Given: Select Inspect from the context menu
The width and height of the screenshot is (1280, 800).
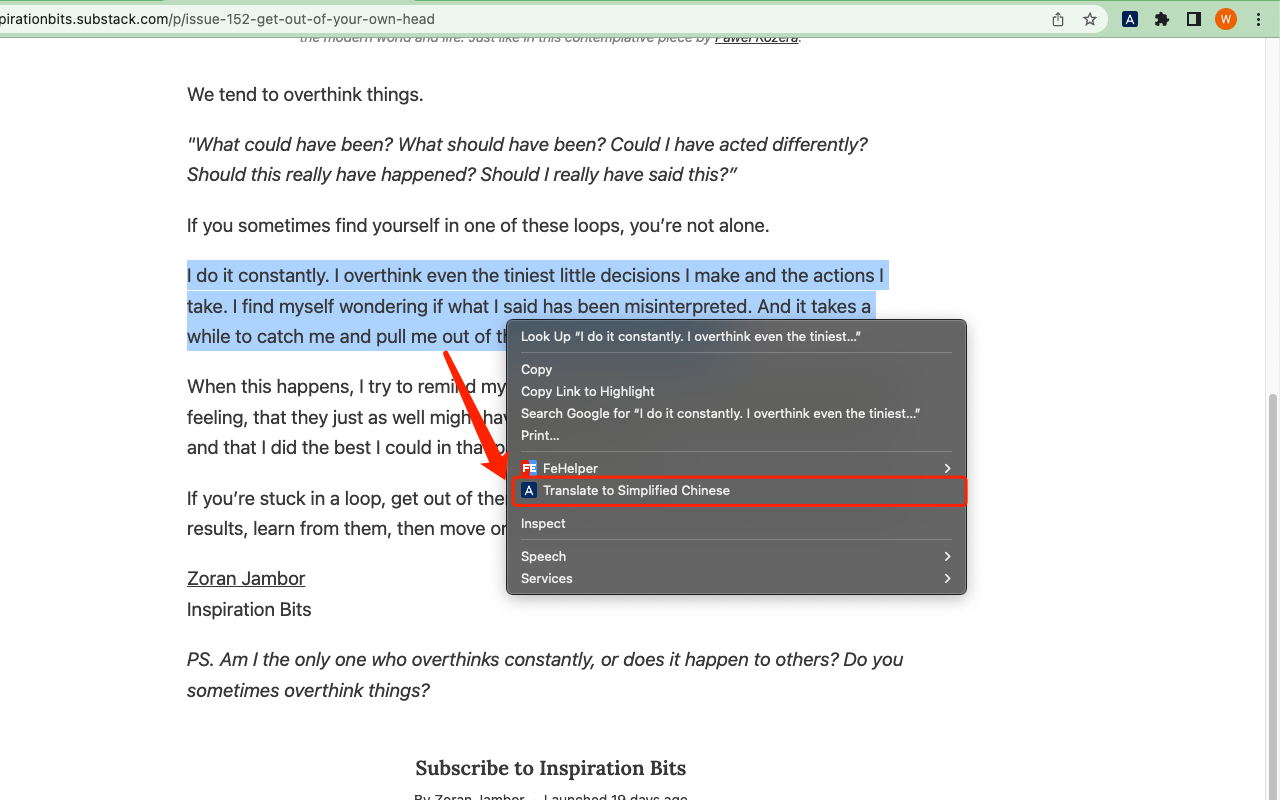Looking at the screenshot, I should (736, 523).
